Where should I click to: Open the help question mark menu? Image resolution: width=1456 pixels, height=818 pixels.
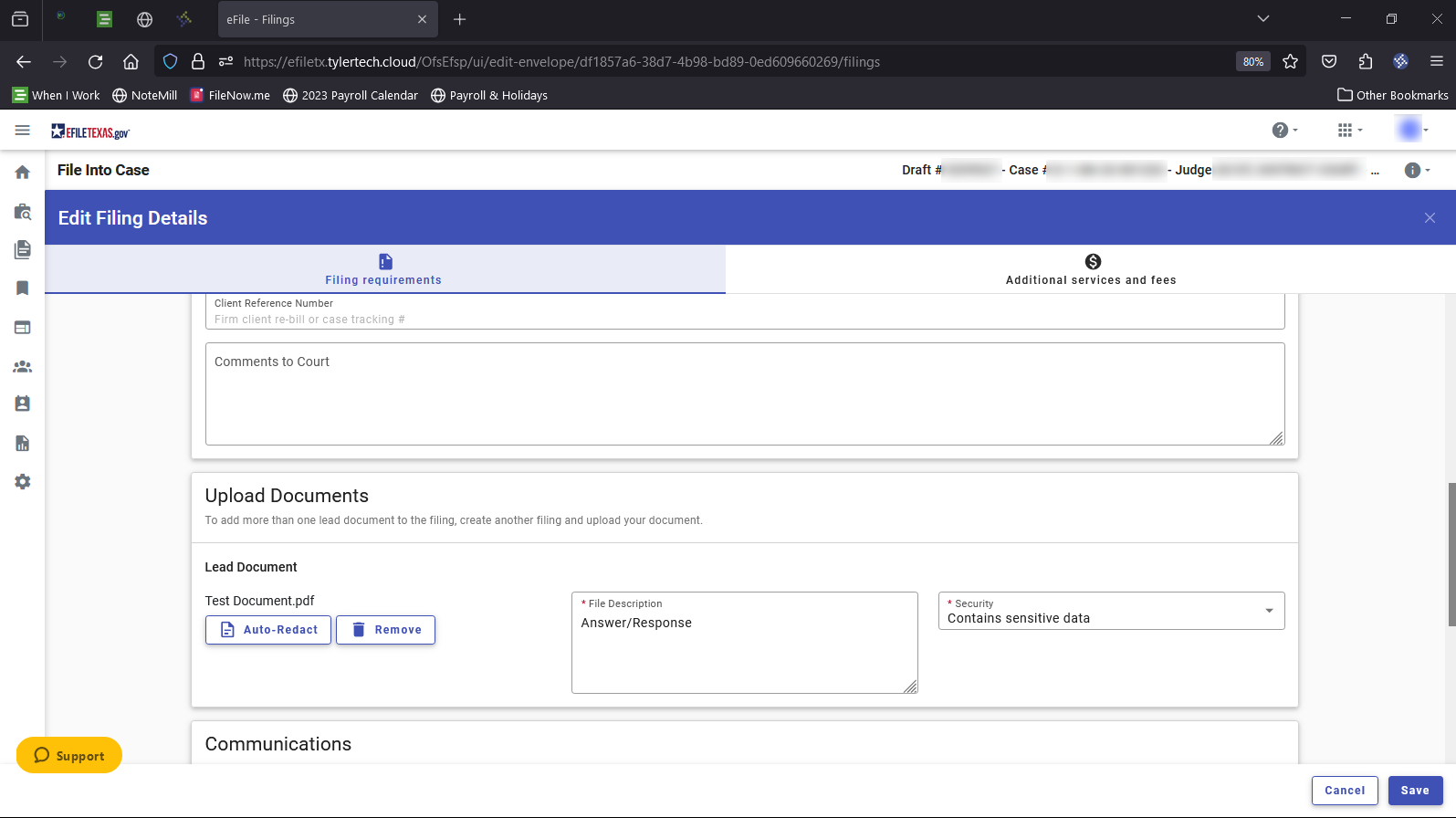click(x=1283, y=131)
